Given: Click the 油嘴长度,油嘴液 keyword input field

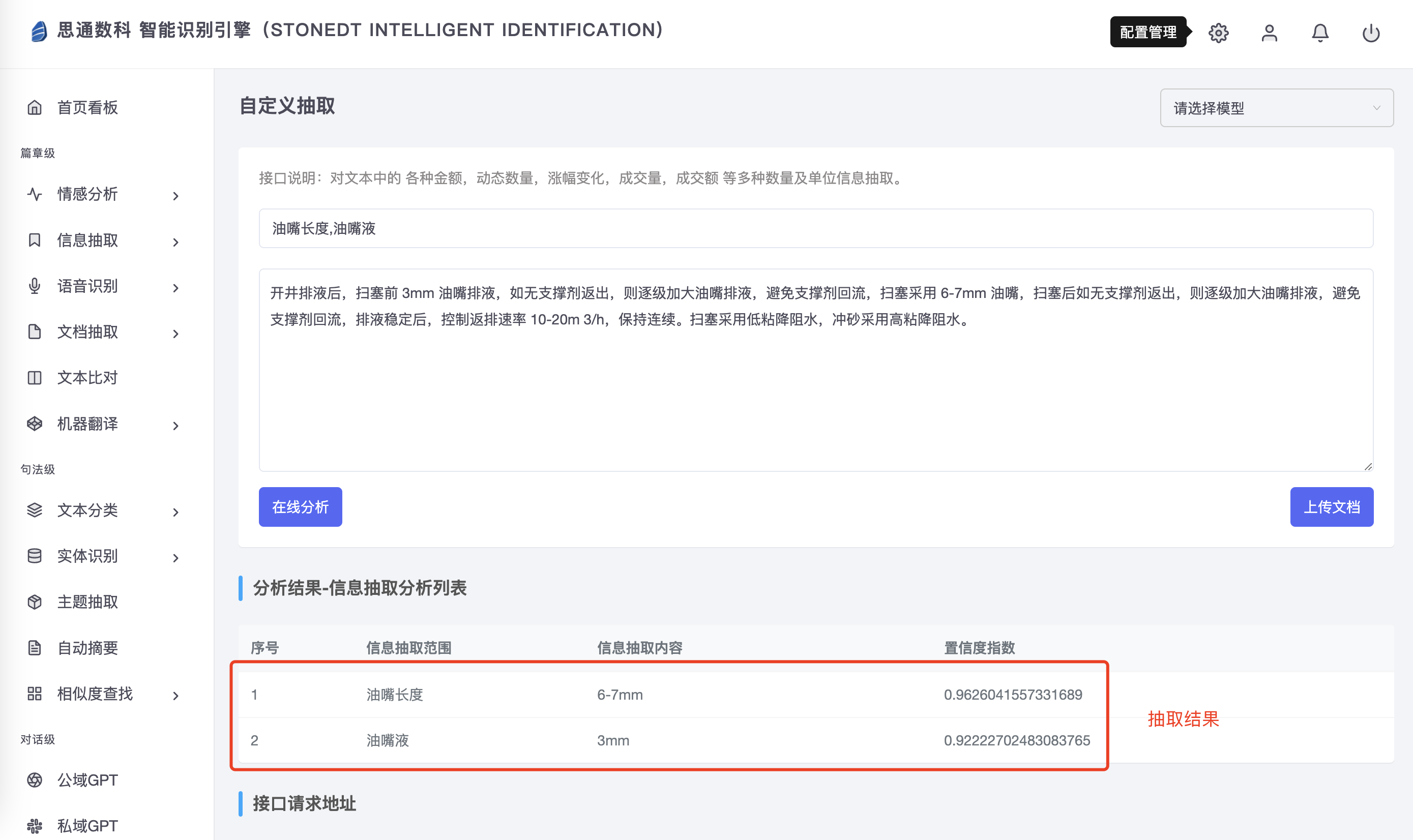Looking at the screenshot, I should click(x=815, y=228).
